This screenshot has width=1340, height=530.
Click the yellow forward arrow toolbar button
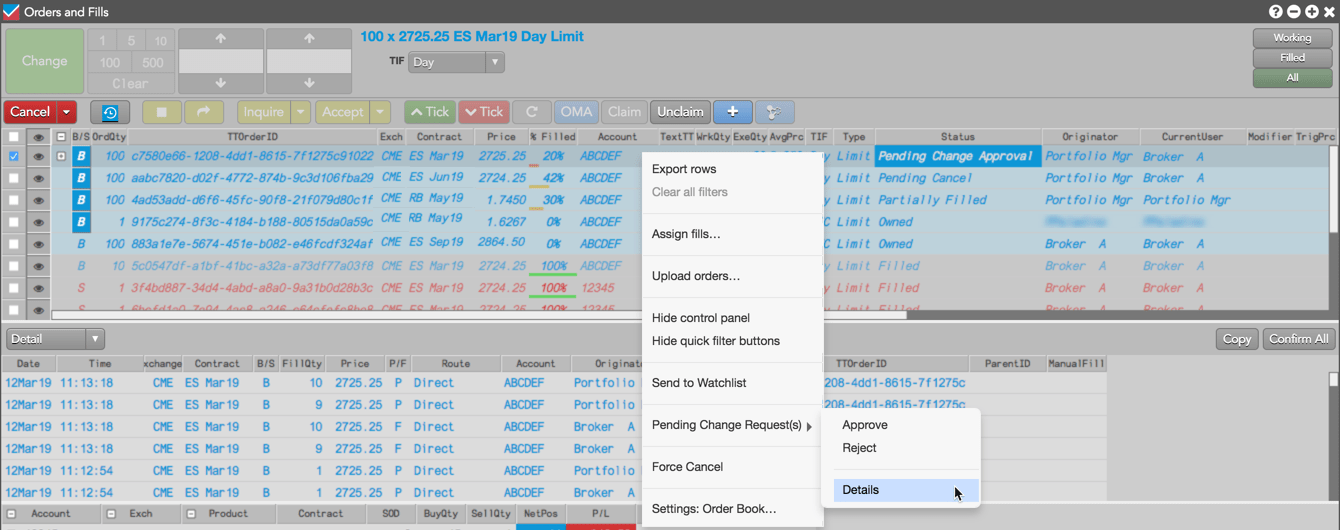pyautogui.click(x=204, y=113)
